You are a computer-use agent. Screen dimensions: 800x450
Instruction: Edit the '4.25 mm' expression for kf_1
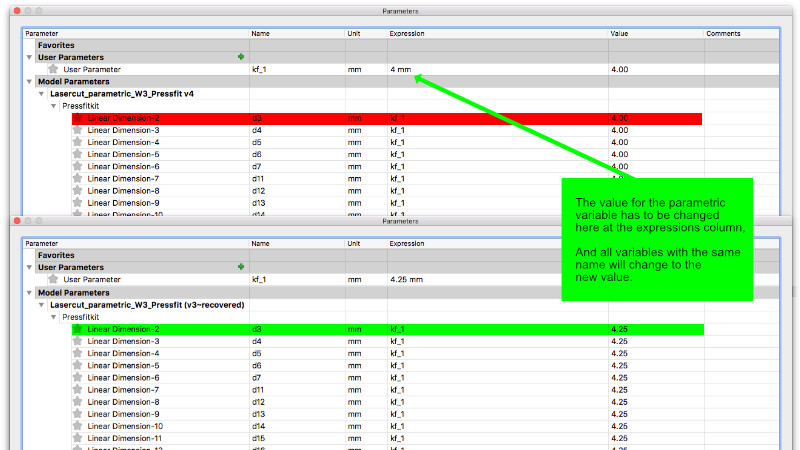tap(407, 280)
